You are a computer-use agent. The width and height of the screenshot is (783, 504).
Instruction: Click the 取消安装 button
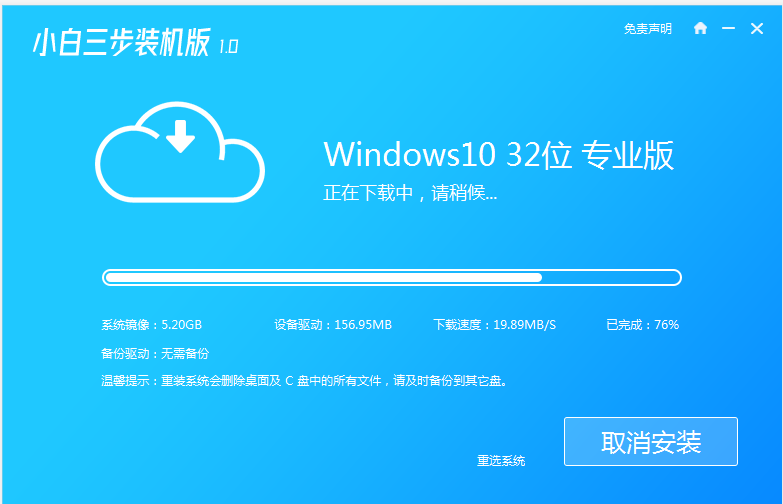(x=651, y=442)
